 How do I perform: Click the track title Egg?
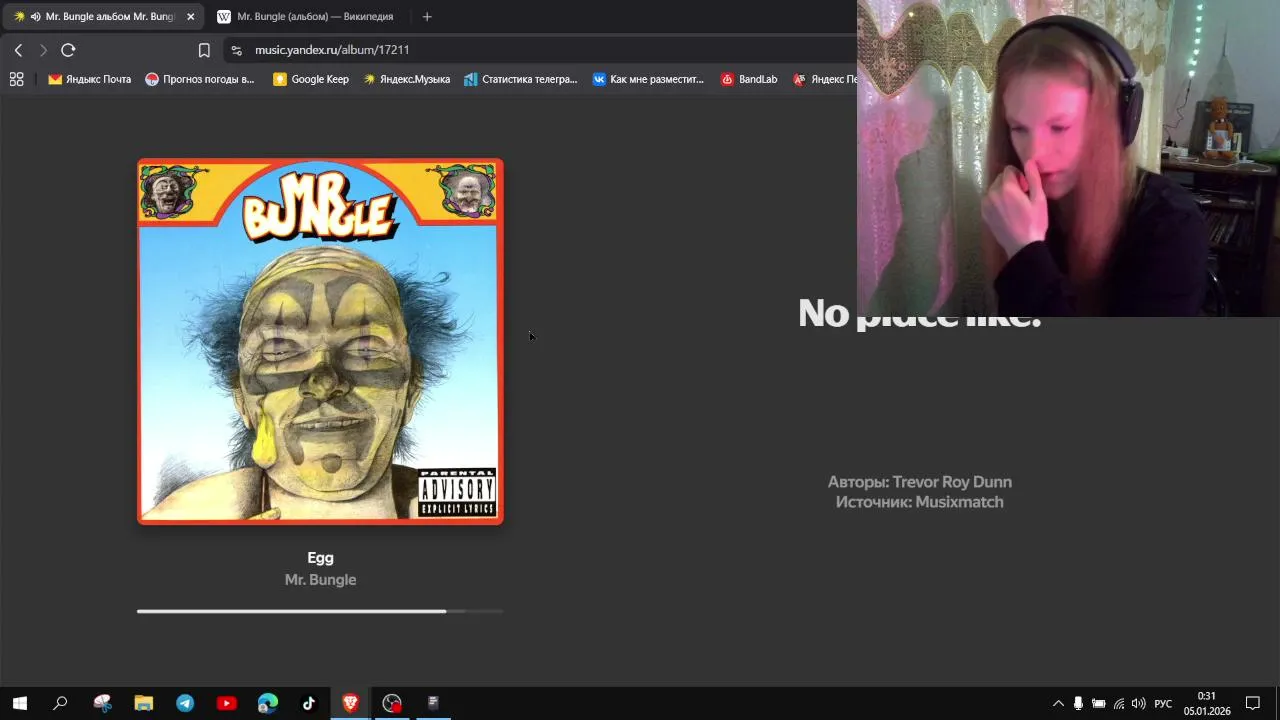pos(320,558)
